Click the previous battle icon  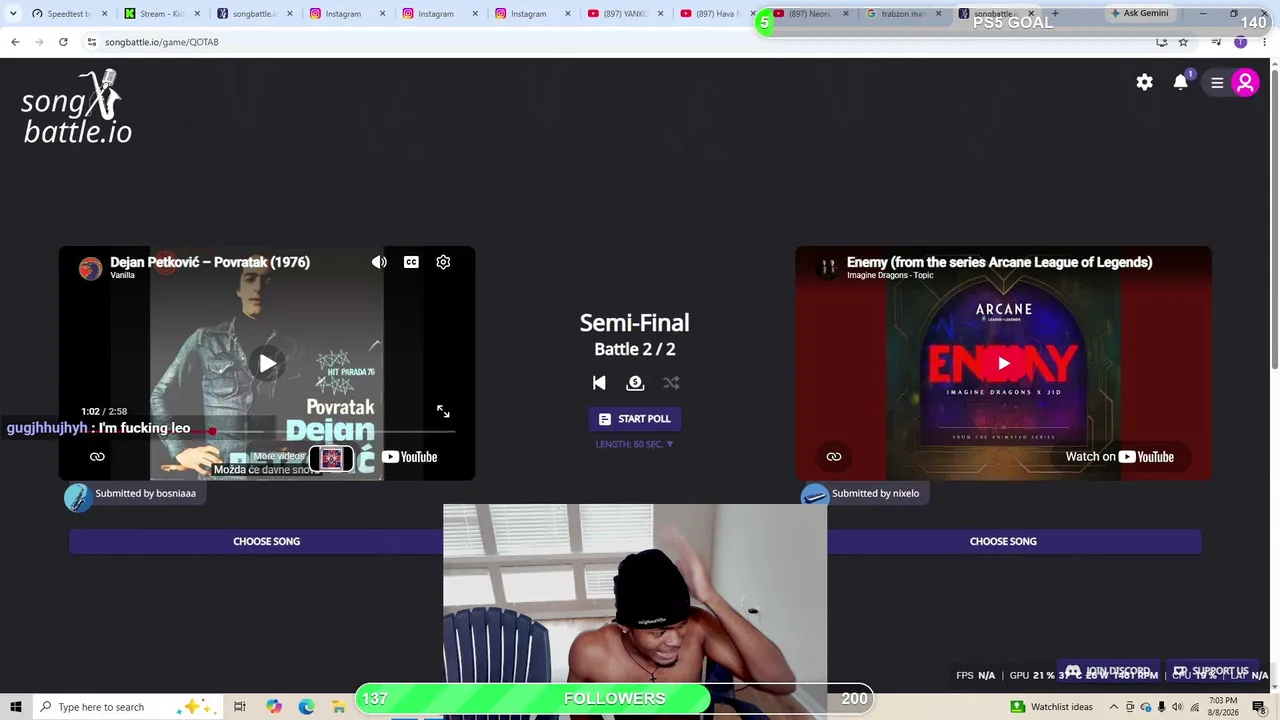(599, 382)
